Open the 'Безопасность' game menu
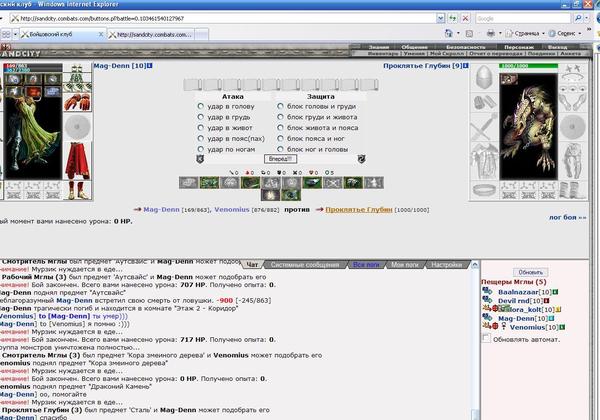The width and height of the screenshot is (600, 420). pyautogui.click(x=465, y=47)
